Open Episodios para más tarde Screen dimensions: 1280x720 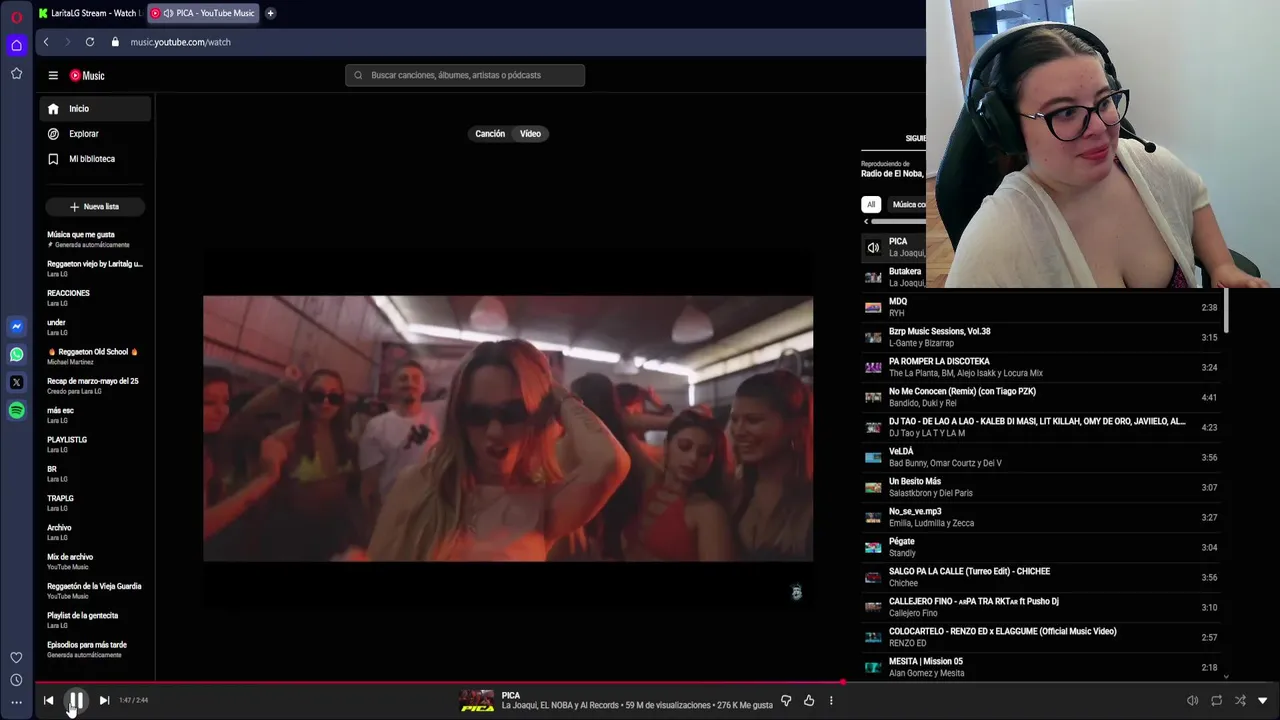coord(95,649)
